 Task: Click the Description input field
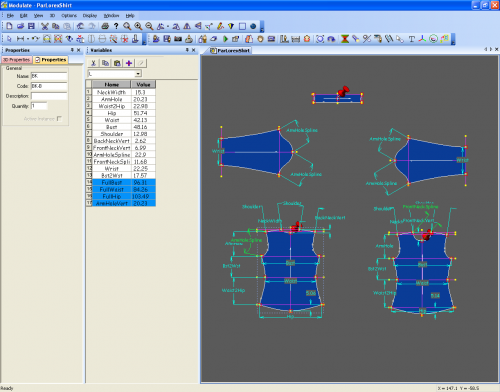(x=49, y=96)
